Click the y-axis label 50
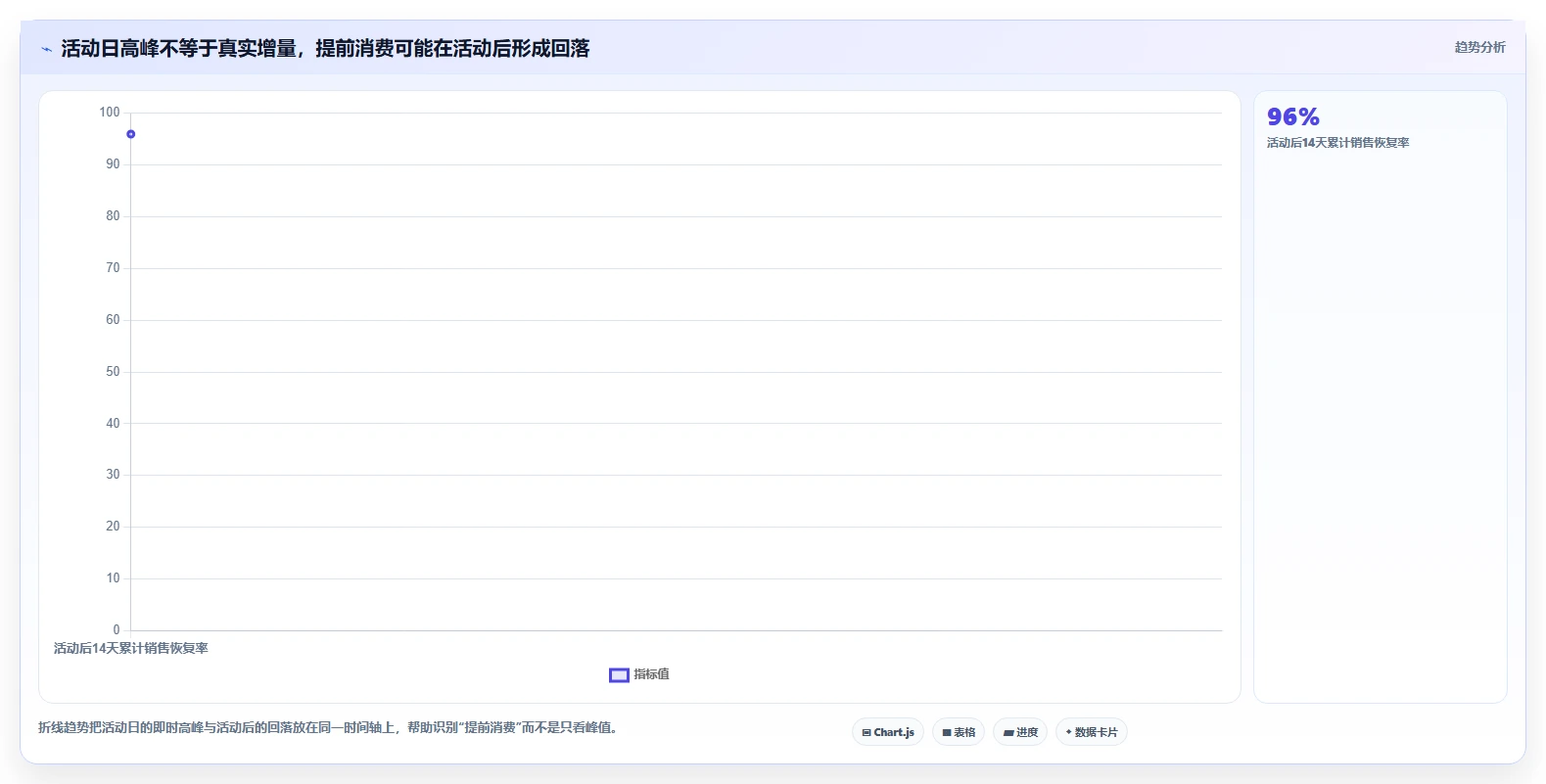1546x784 pixels. coord(113,372)
